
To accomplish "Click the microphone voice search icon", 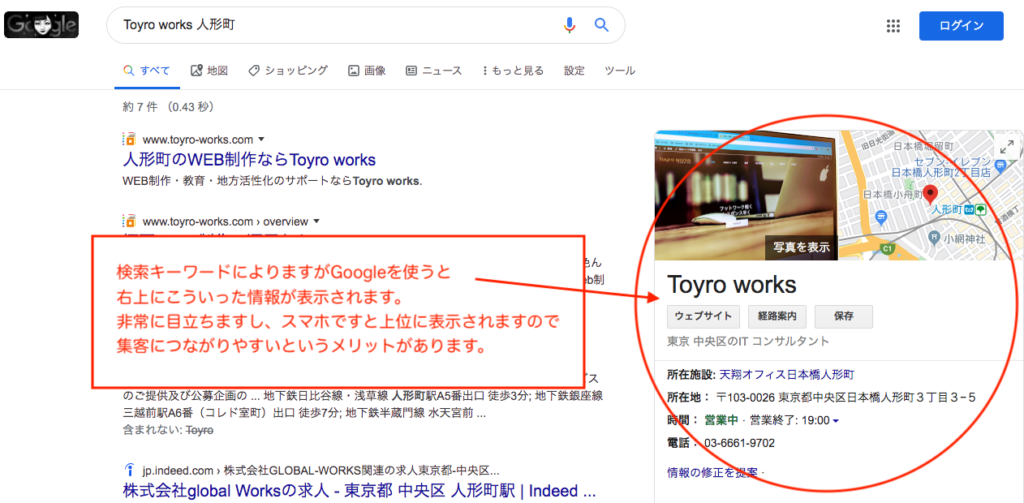I will [x=569, y=25].
